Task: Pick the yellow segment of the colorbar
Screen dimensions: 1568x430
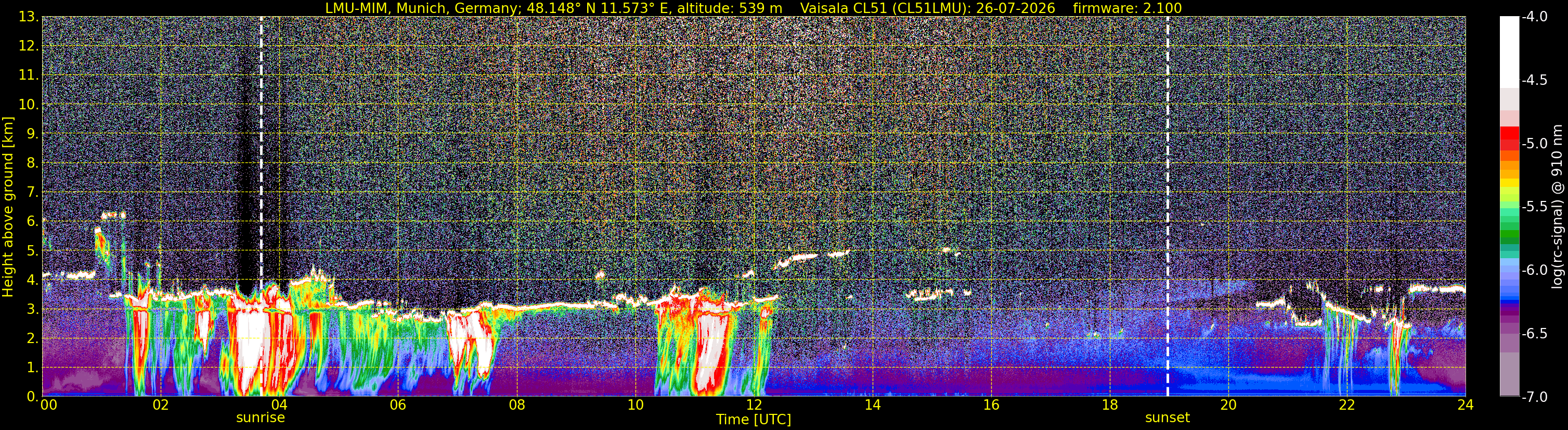Action: pyautogui.click(x=1510, y=183)
